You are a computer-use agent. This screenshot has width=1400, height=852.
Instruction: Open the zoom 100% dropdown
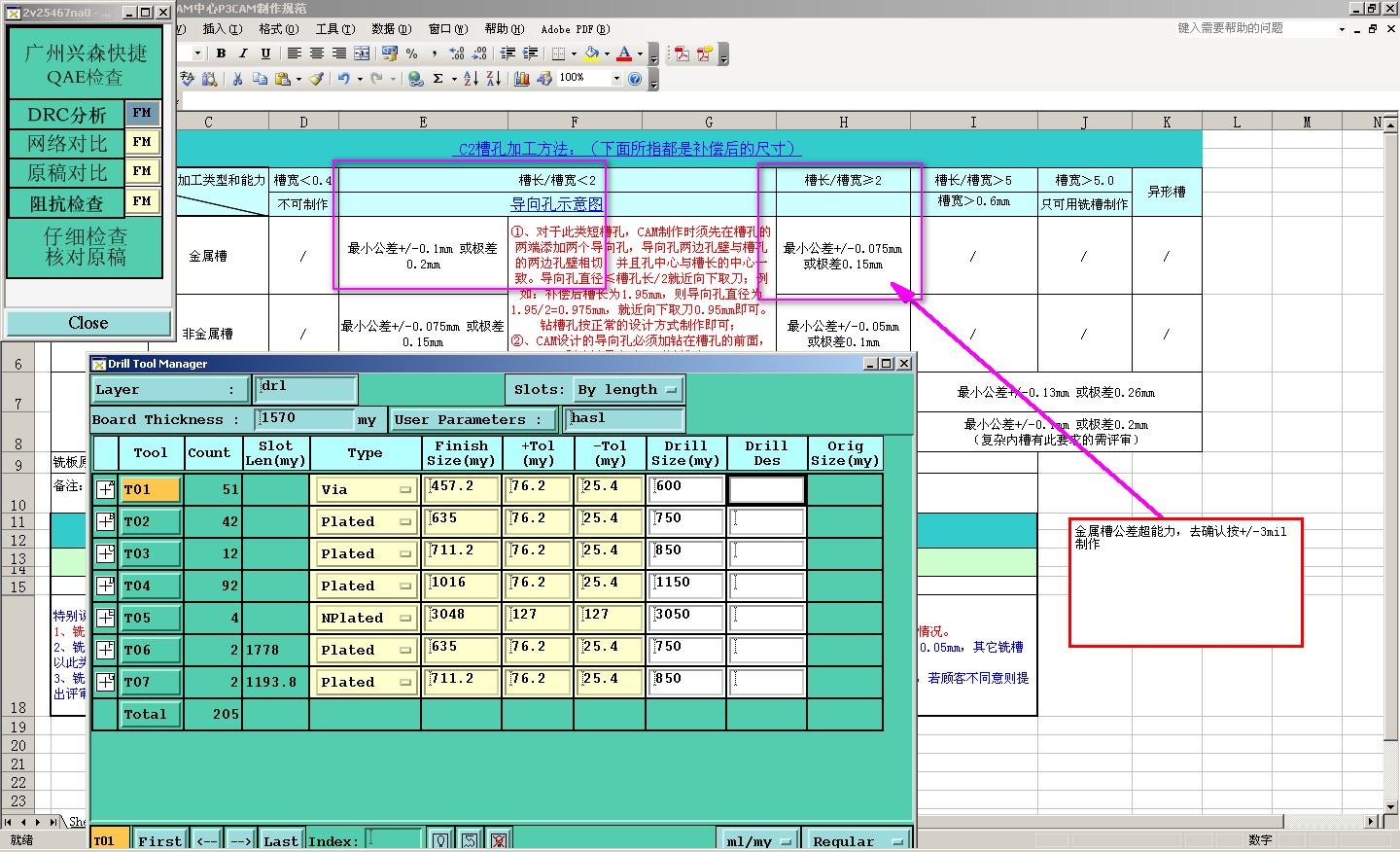click(616, 79)
